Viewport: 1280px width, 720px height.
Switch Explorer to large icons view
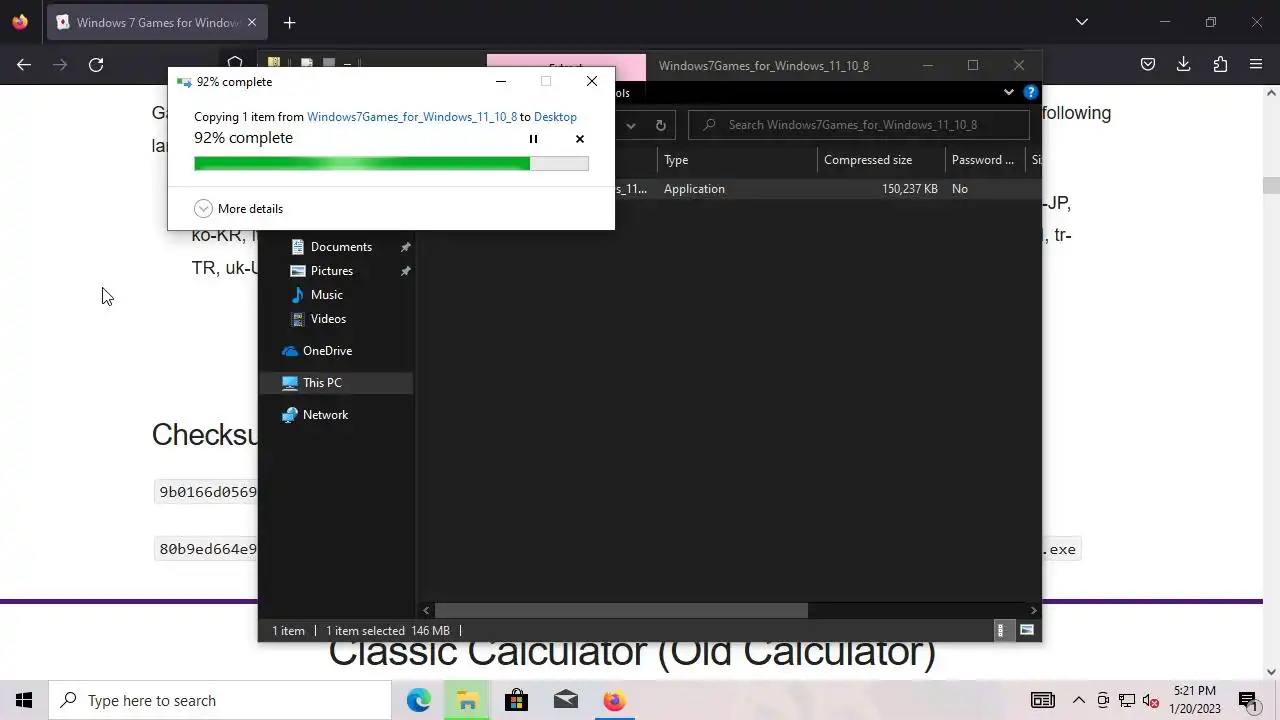click(1027, 631)
